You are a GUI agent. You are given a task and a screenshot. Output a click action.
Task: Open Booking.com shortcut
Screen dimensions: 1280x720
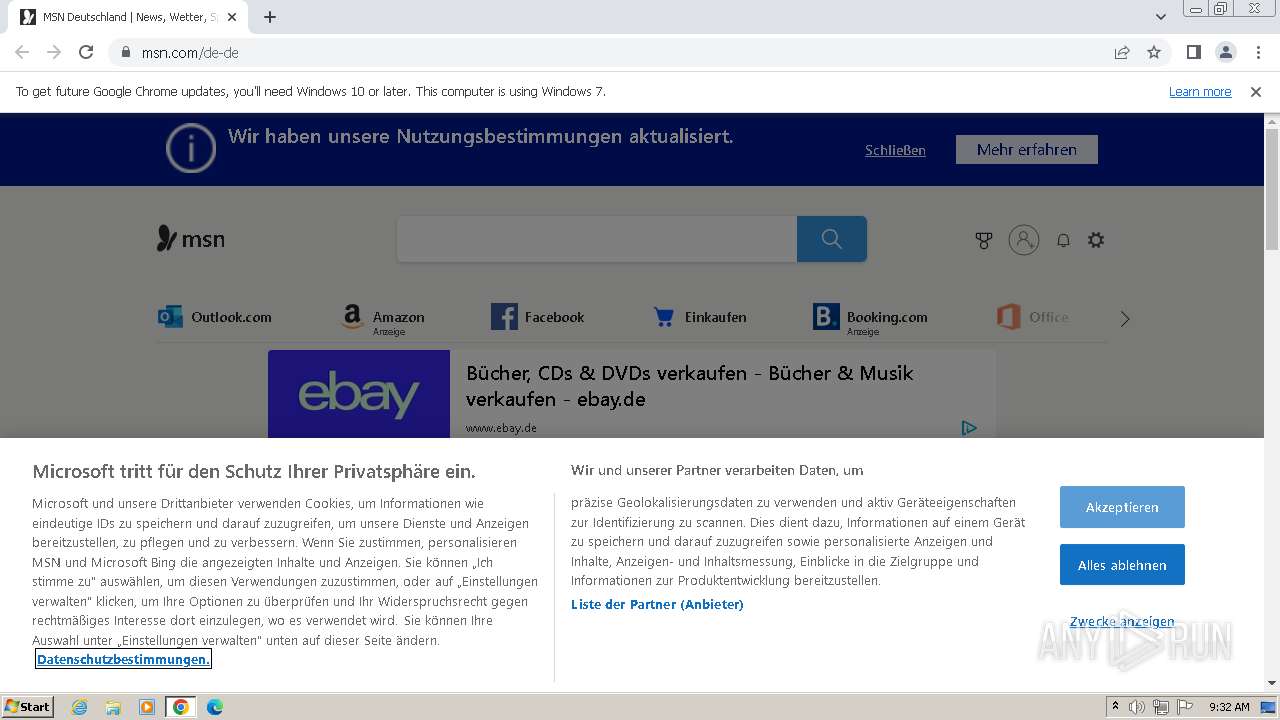click(x=871, y=319)
